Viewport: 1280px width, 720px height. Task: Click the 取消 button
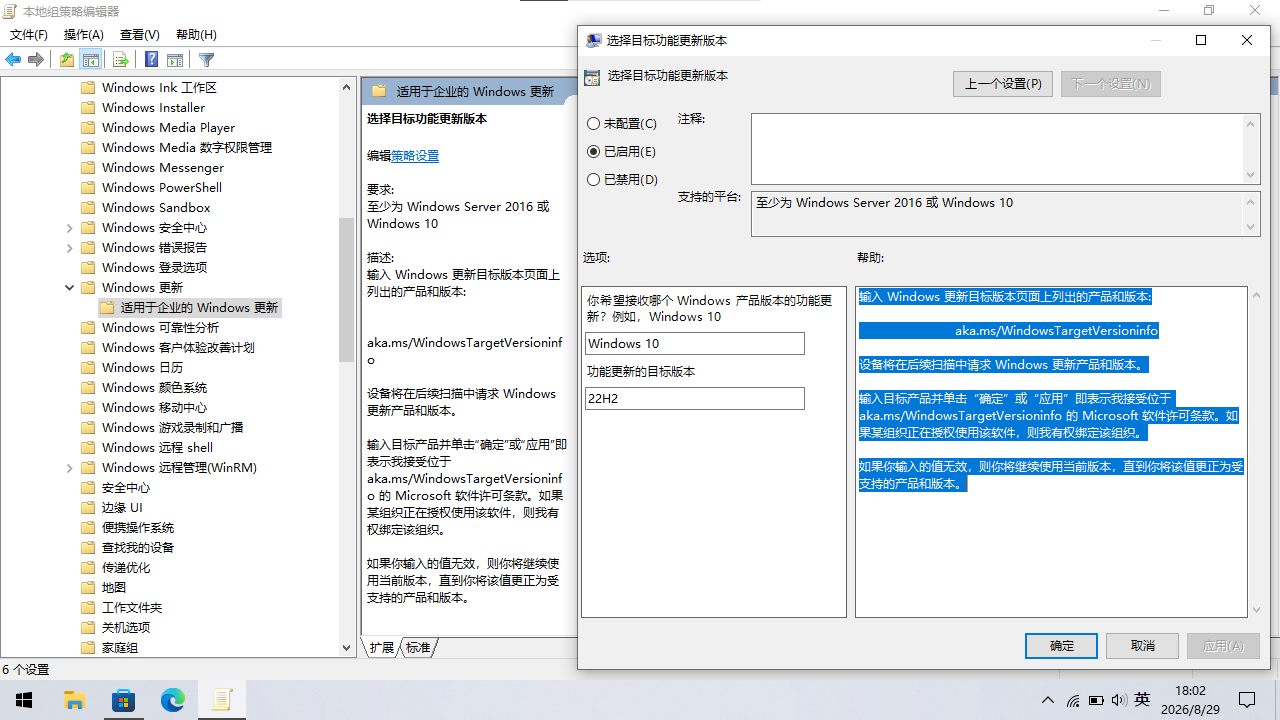pos(1143,646)
